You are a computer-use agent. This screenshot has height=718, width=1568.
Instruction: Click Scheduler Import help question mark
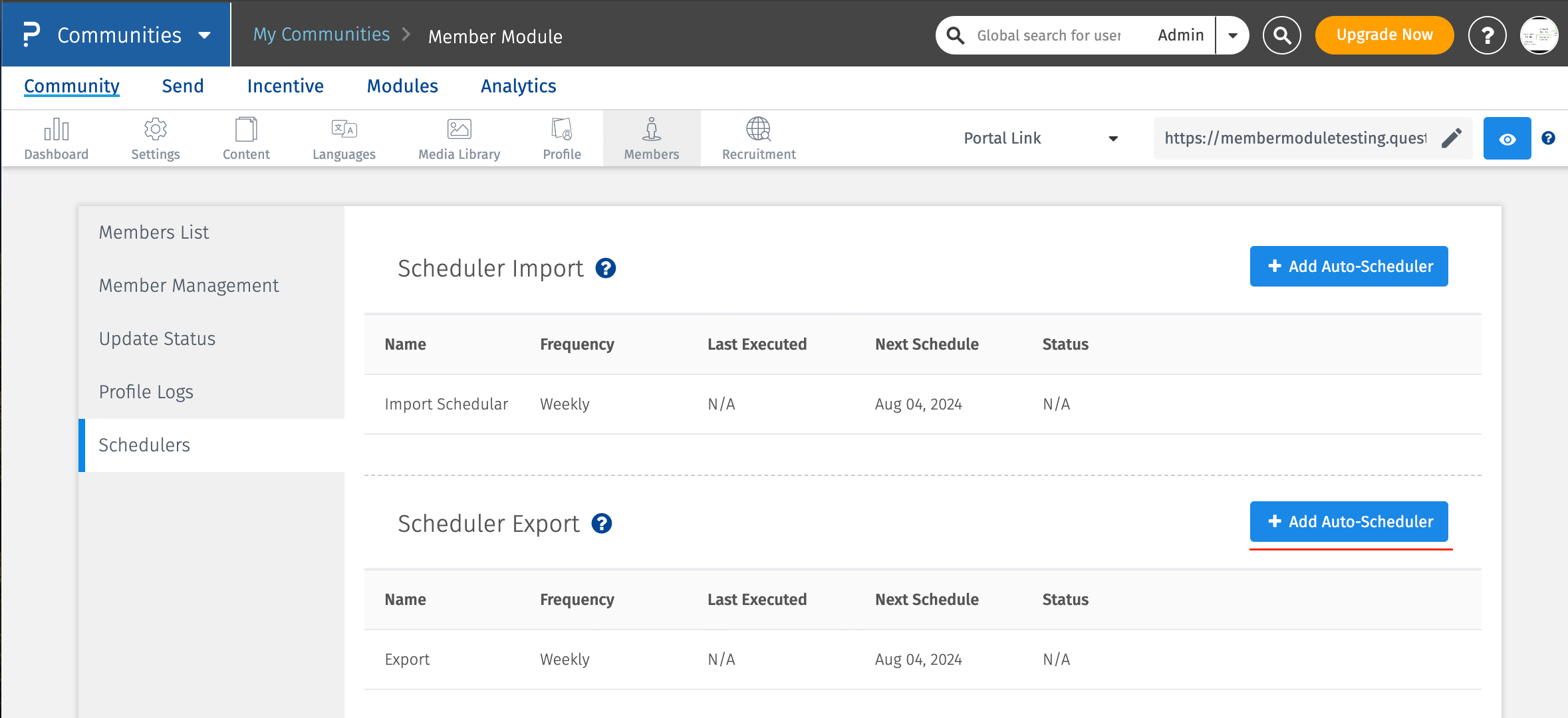605,269
